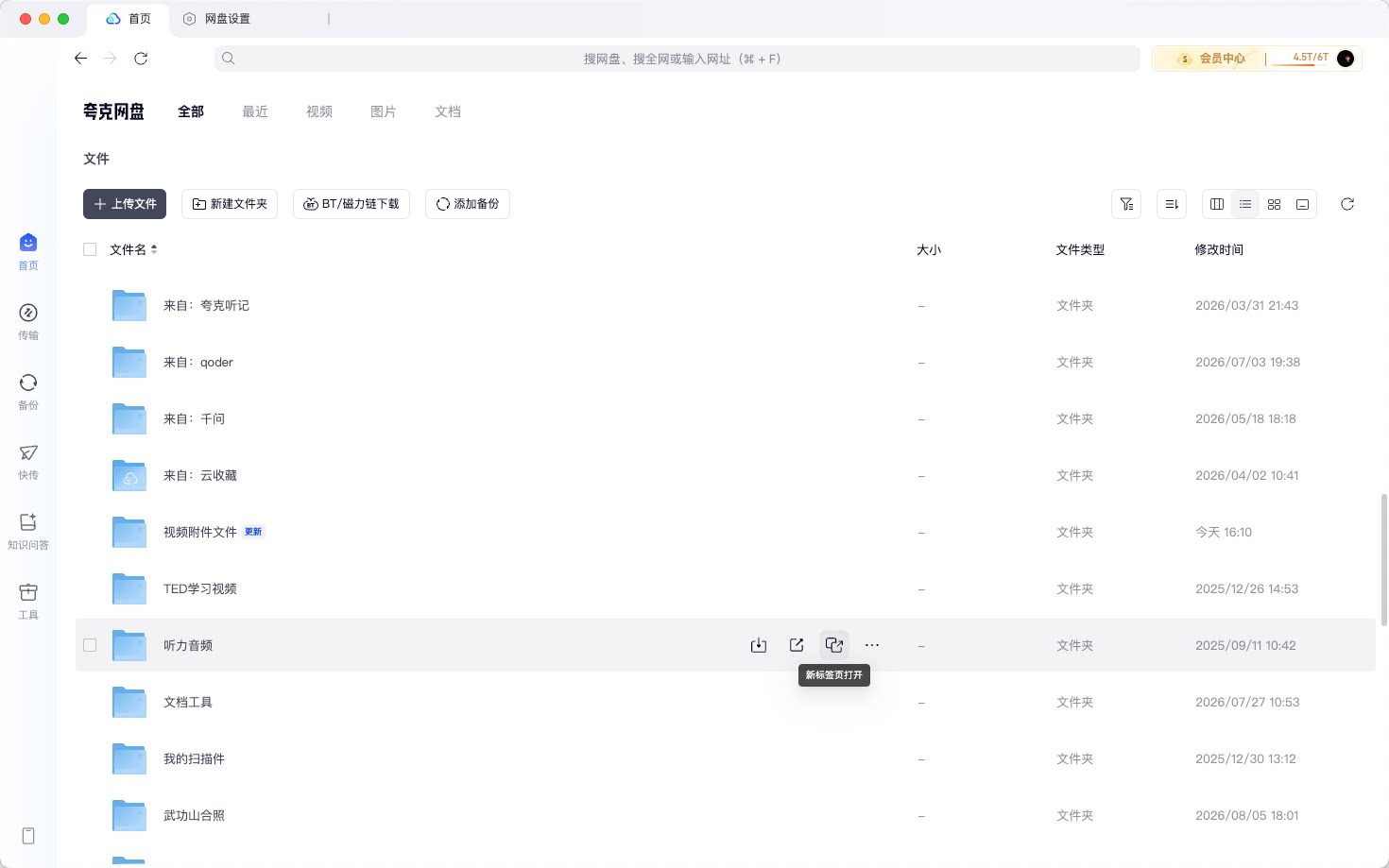Open the 知识问答 sidebar icon

coord(28,532)
